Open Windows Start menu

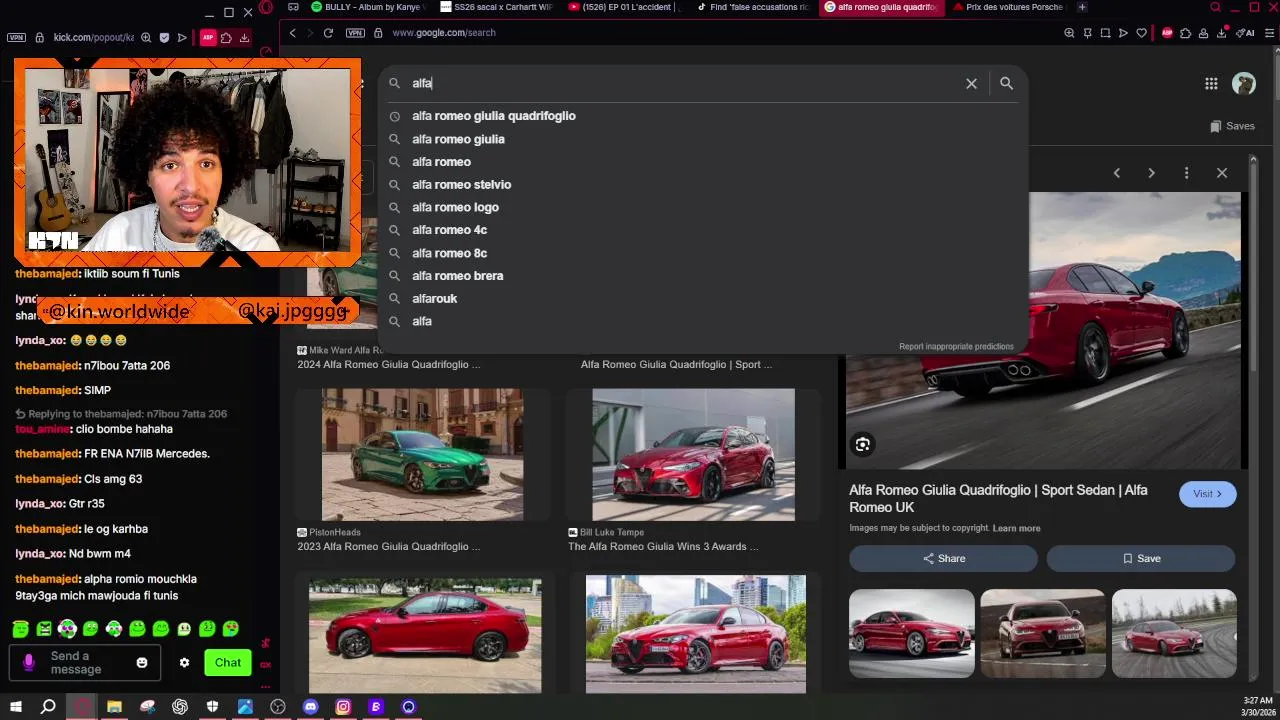pyautogui.click(x=15, y=707)
